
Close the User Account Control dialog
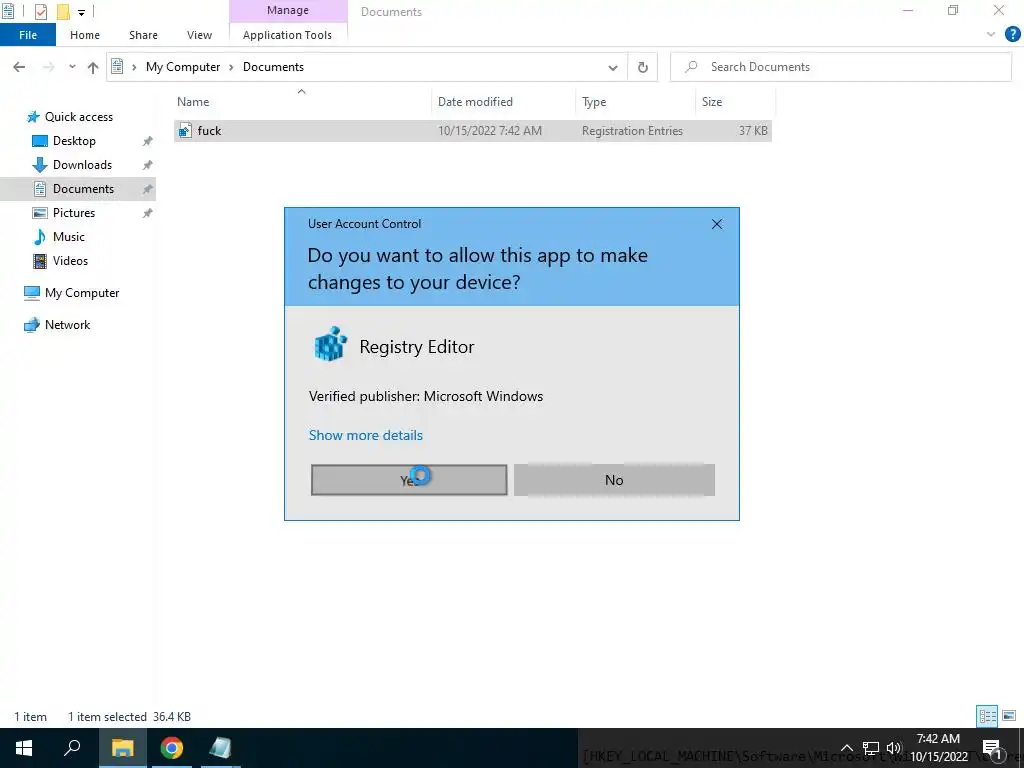point(716,224)
